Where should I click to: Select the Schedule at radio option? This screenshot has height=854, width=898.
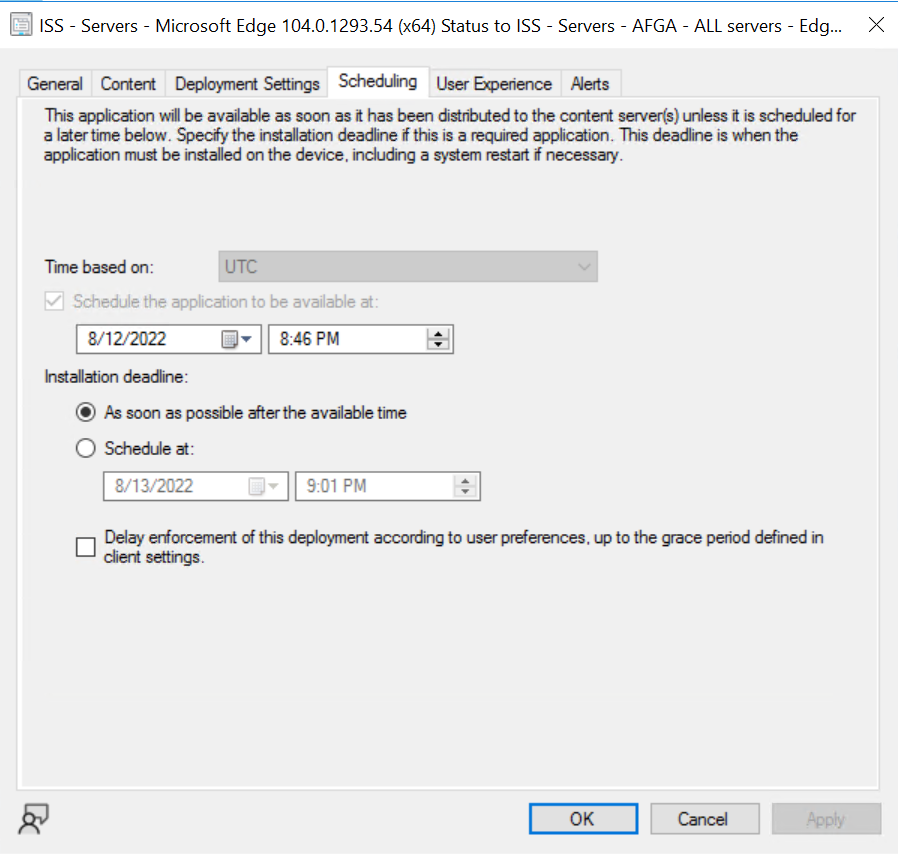[85, 448]
